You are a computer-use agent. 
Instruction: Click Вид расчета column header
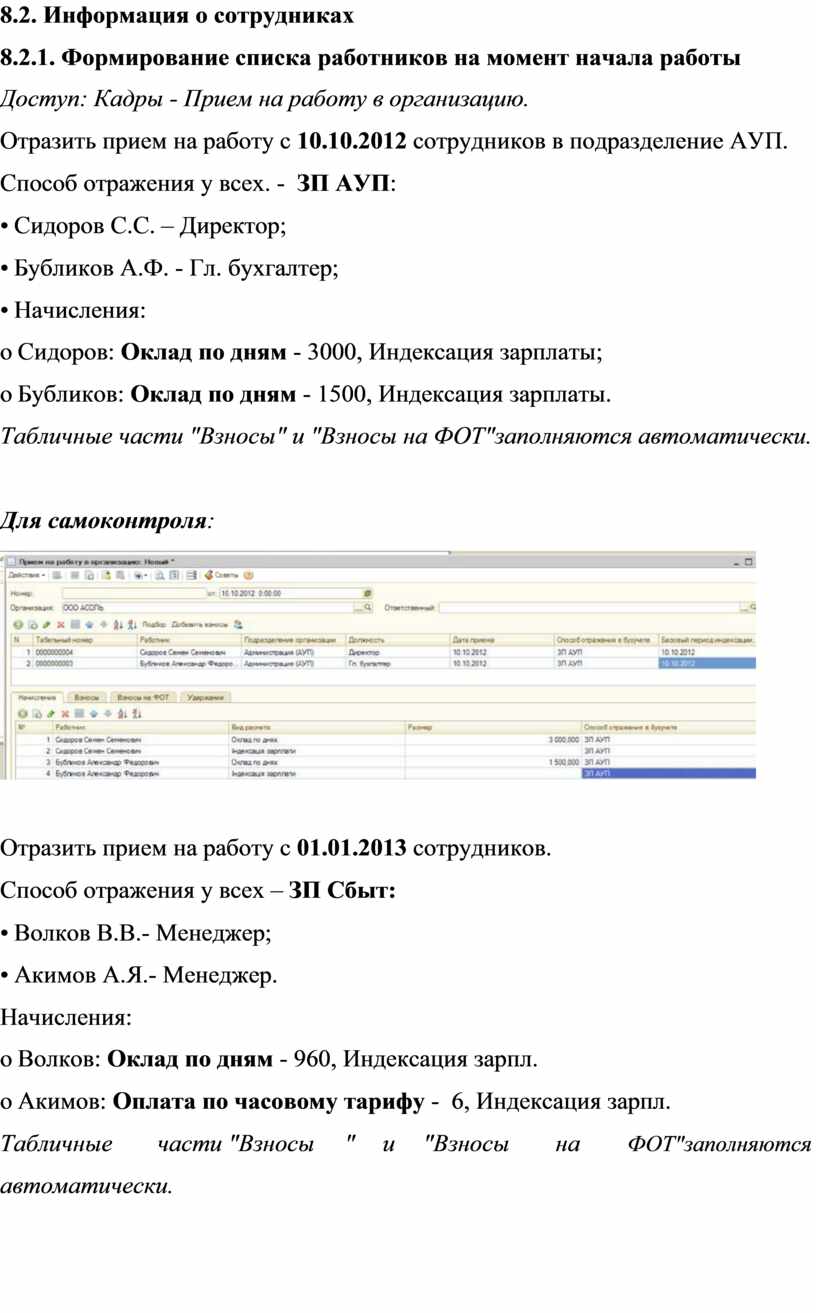coord(317,728)
